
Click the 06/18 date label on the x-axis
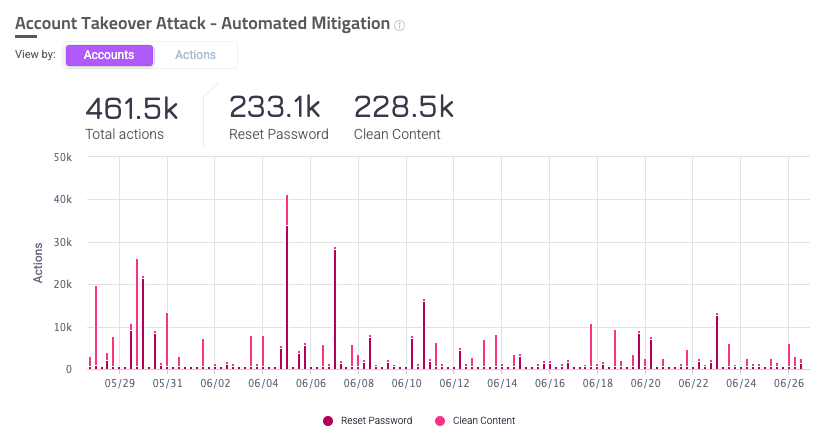pyautogui.click(x=597, y=383)
